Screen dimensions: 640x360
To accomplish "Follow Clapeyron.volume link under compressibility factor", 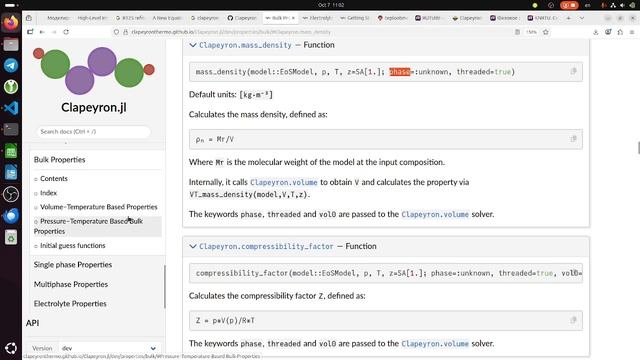I will pos(435,344).
